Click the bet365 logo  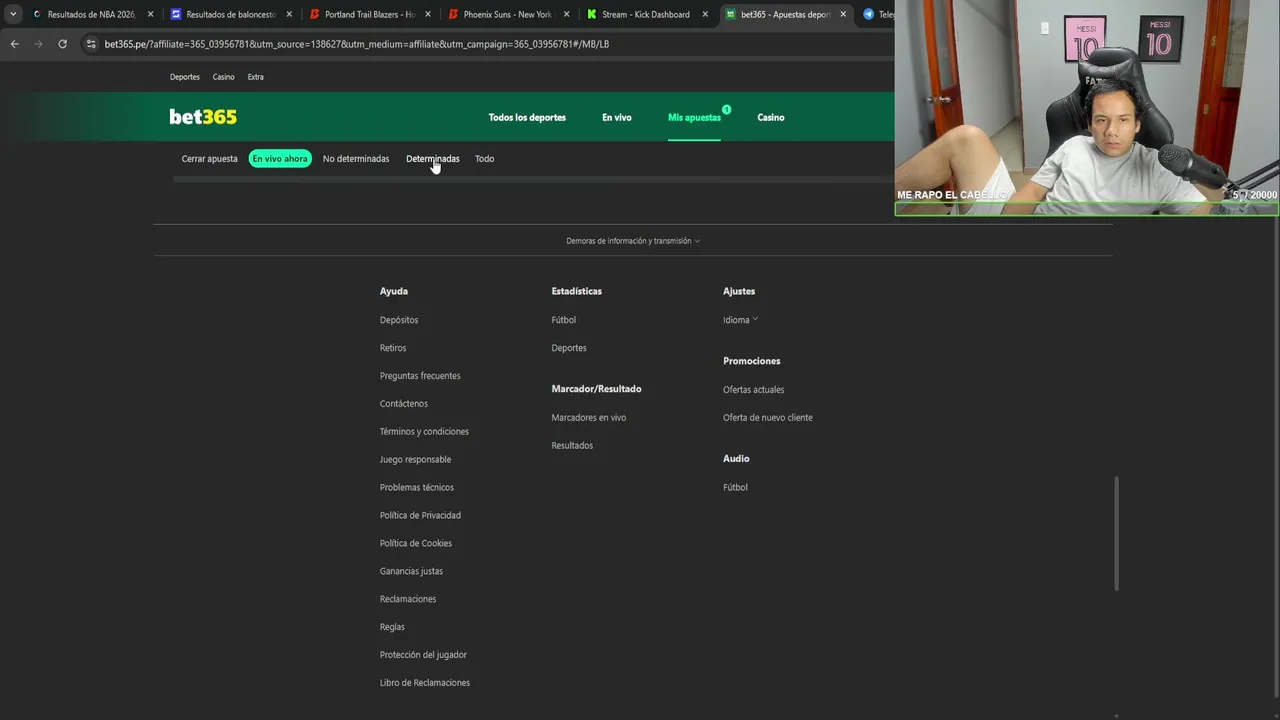203,117
